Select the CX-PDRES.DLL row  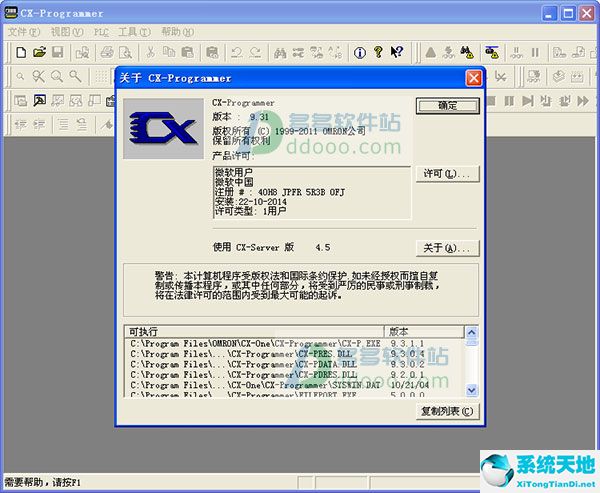(295, 375)
